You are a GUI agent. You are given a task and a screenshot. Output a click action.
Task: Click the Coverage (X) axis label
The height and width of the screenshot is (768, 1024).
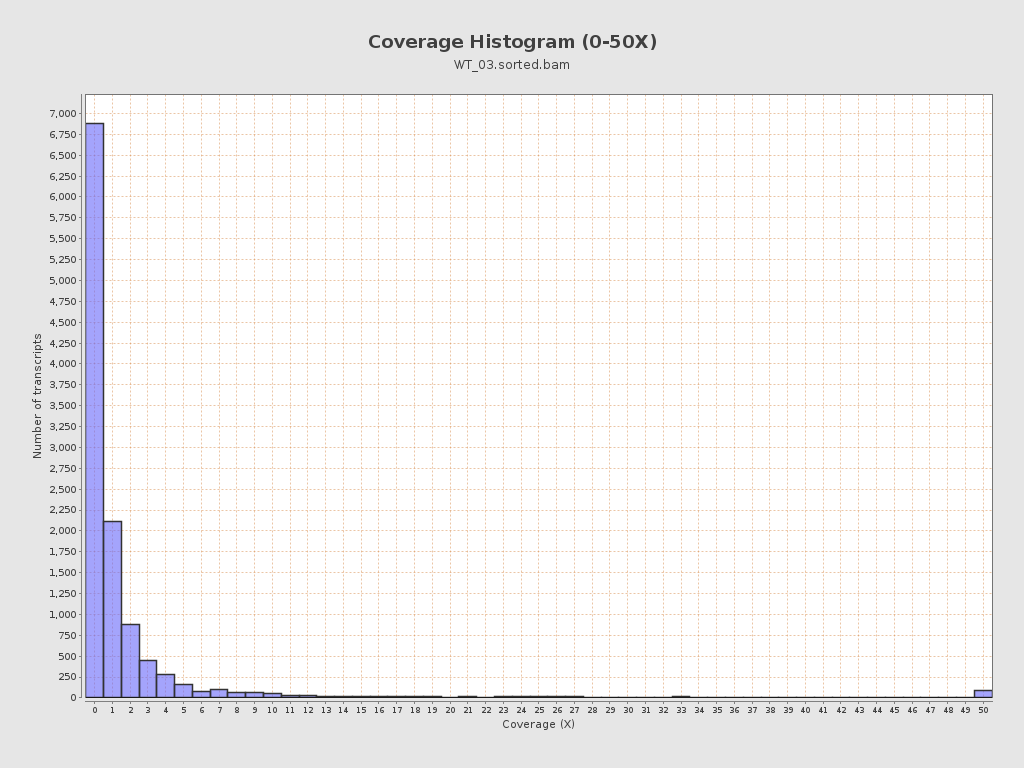click(539, 724)
